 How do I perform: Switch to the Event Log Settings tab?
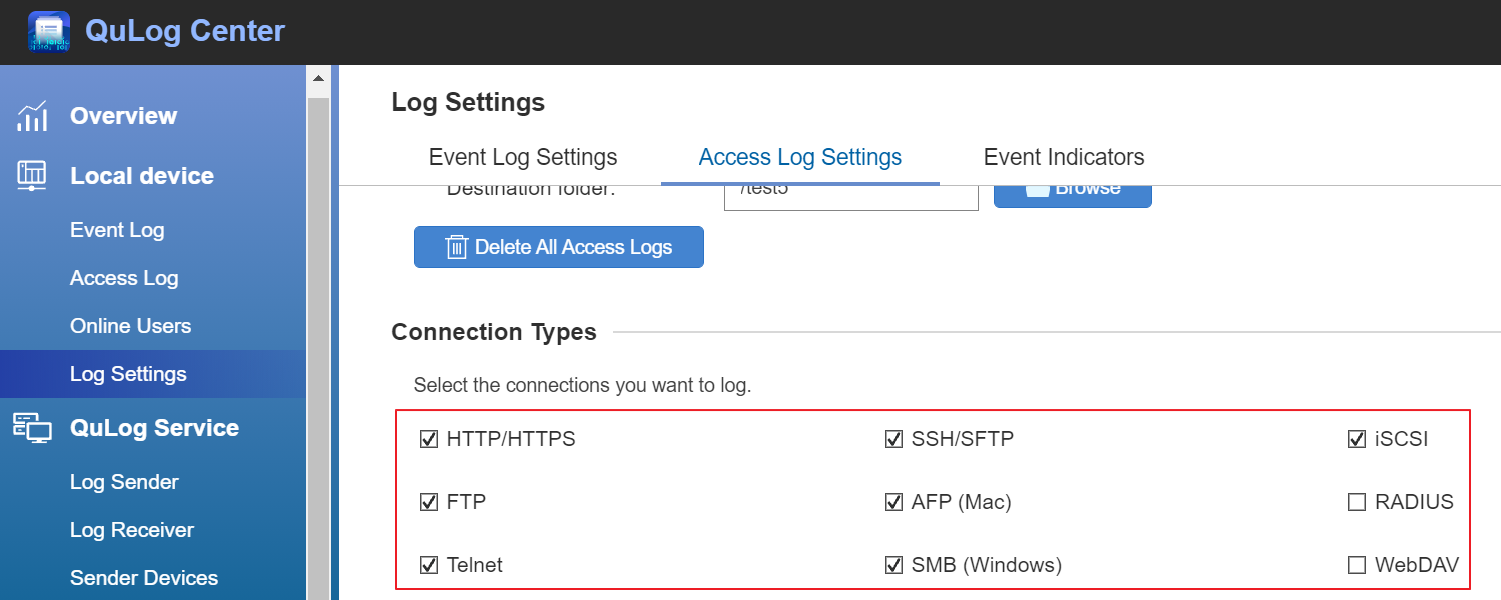click(523, 158)
